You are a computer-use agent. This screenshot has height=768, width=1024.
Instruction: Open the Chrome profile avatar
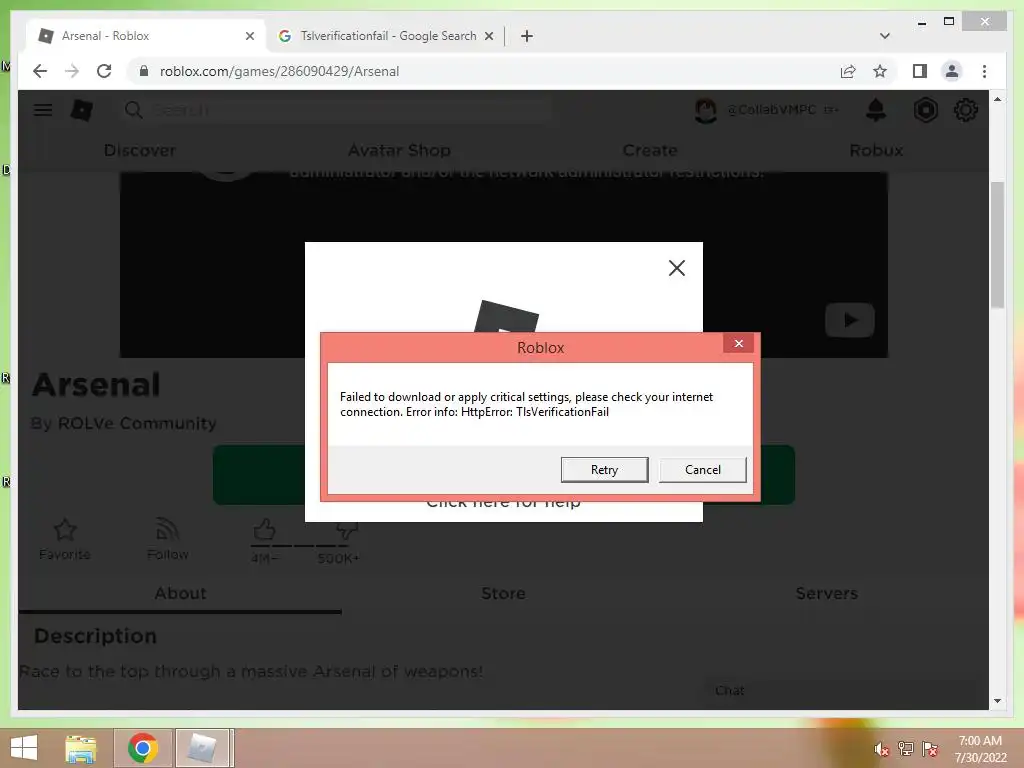(952, 71)
